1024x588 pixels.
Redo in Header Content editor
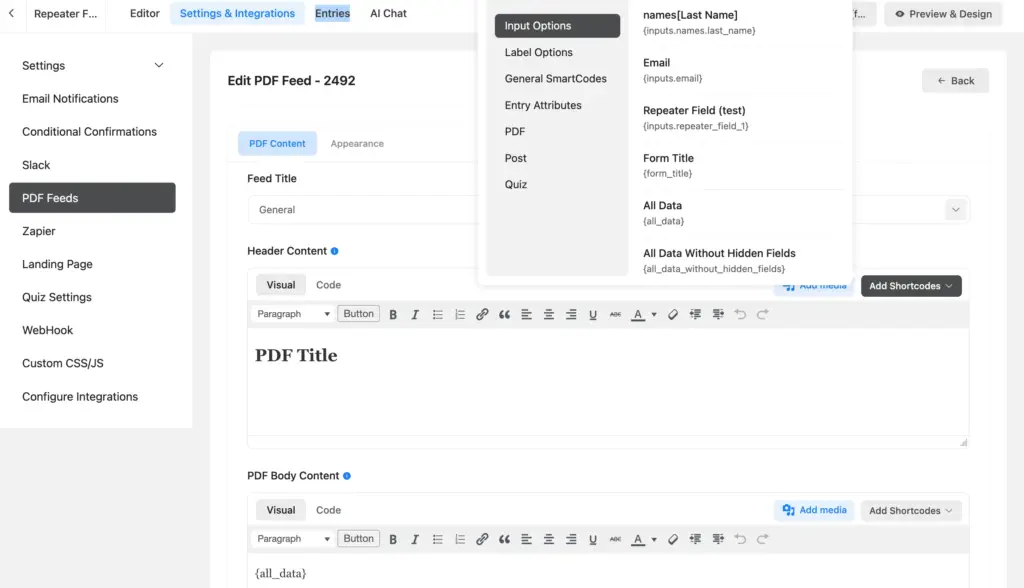point(762,314)
